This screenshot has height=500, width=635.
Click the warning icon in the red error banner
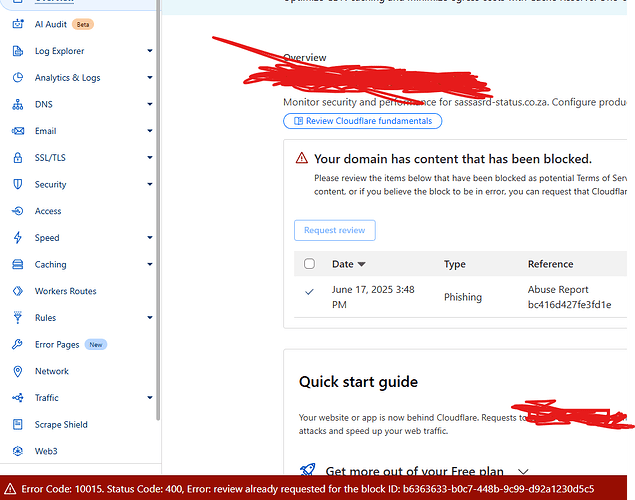10,489
